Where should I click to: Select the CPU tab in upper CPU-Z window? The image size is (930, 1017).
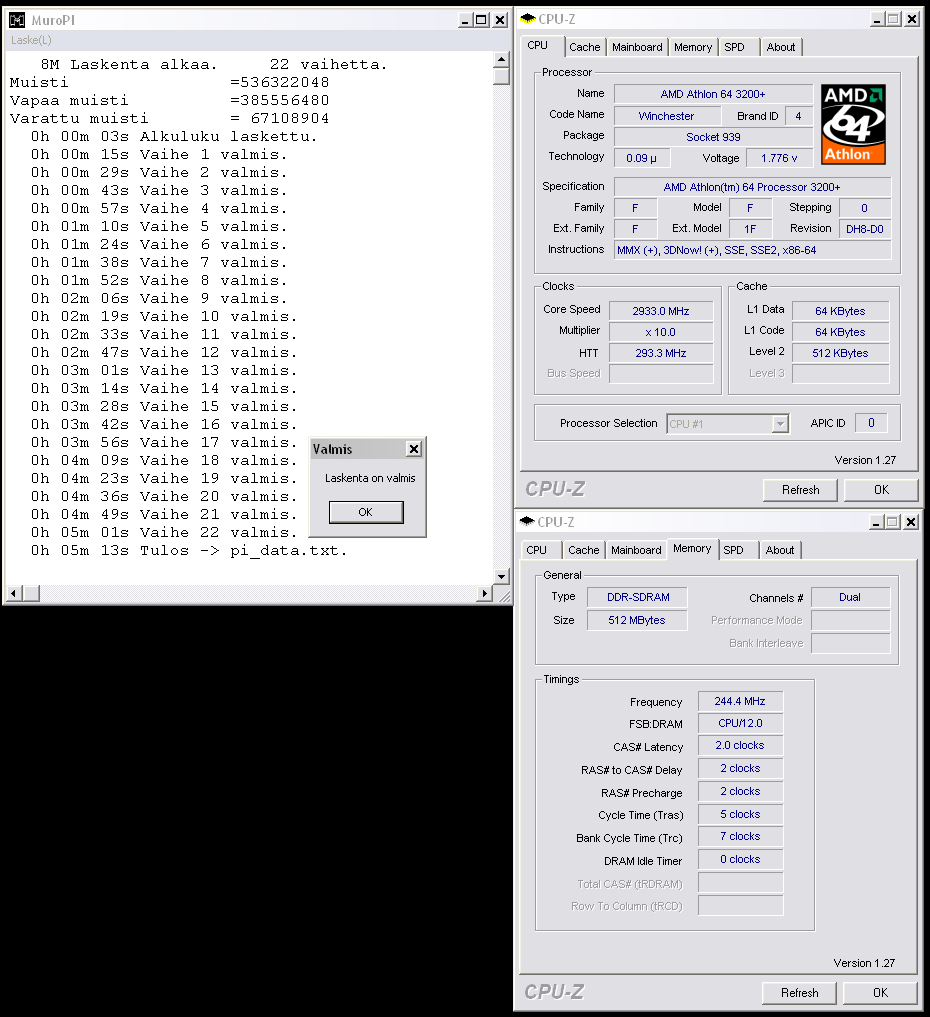pyautogui.click(x=538, y=45)
